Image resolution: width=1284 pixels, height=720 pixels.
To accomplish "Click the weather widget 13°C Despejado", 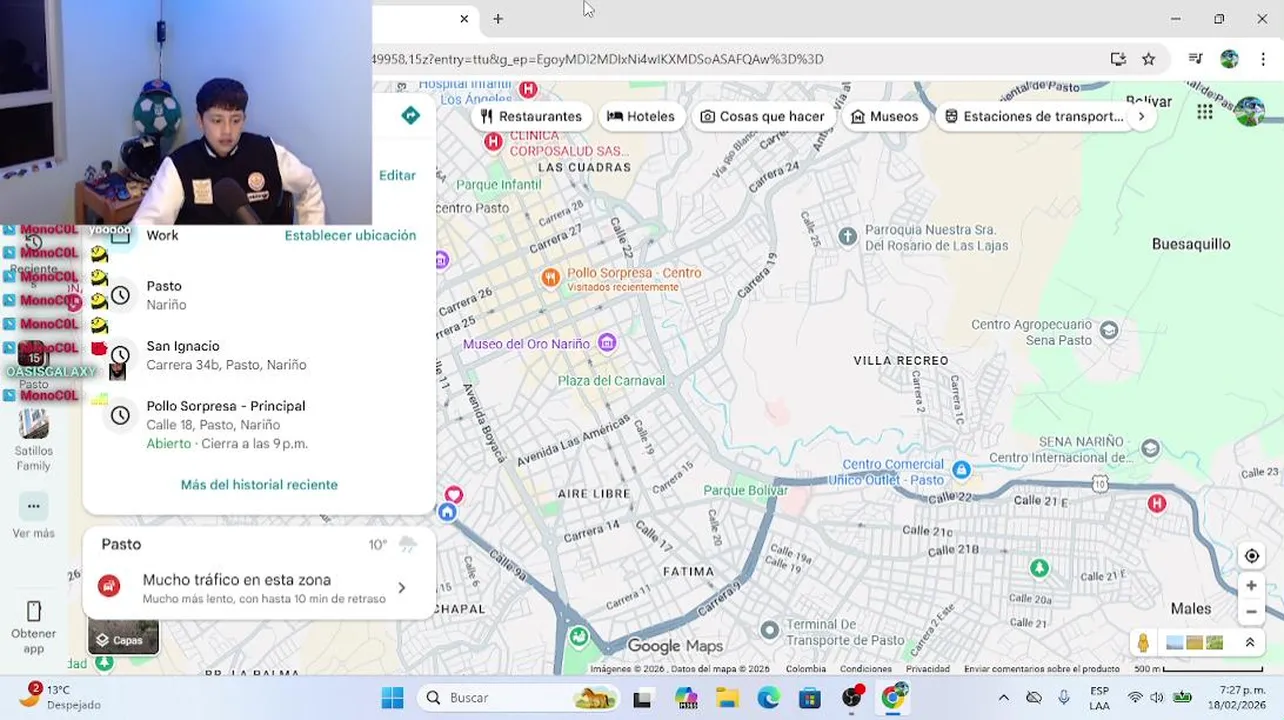I will (x=60, y=697).
